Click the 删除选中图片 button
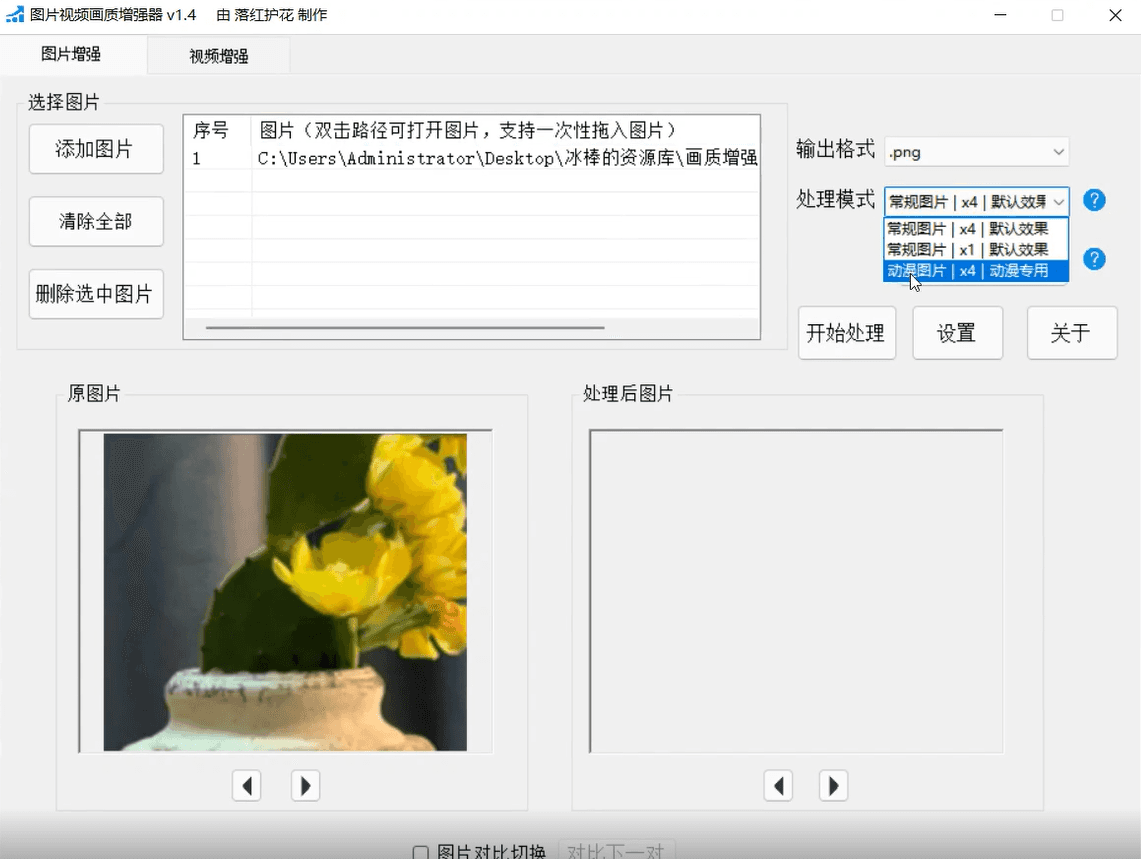The width and height of the screenshot is (1141, 859). (95, 294)
